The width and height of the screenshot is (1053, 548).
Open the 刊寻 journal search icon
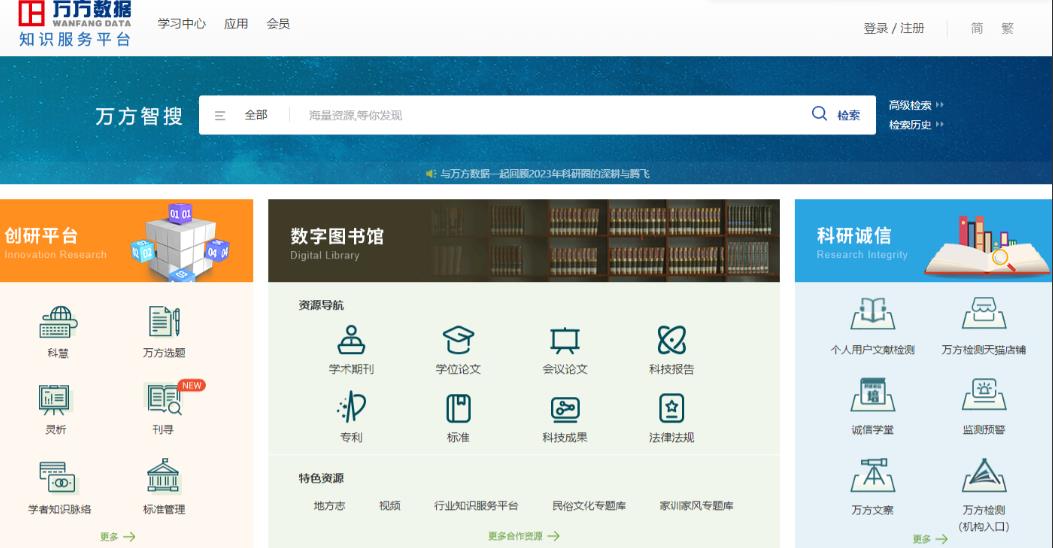pyautogui.click(x=164, y=399)
